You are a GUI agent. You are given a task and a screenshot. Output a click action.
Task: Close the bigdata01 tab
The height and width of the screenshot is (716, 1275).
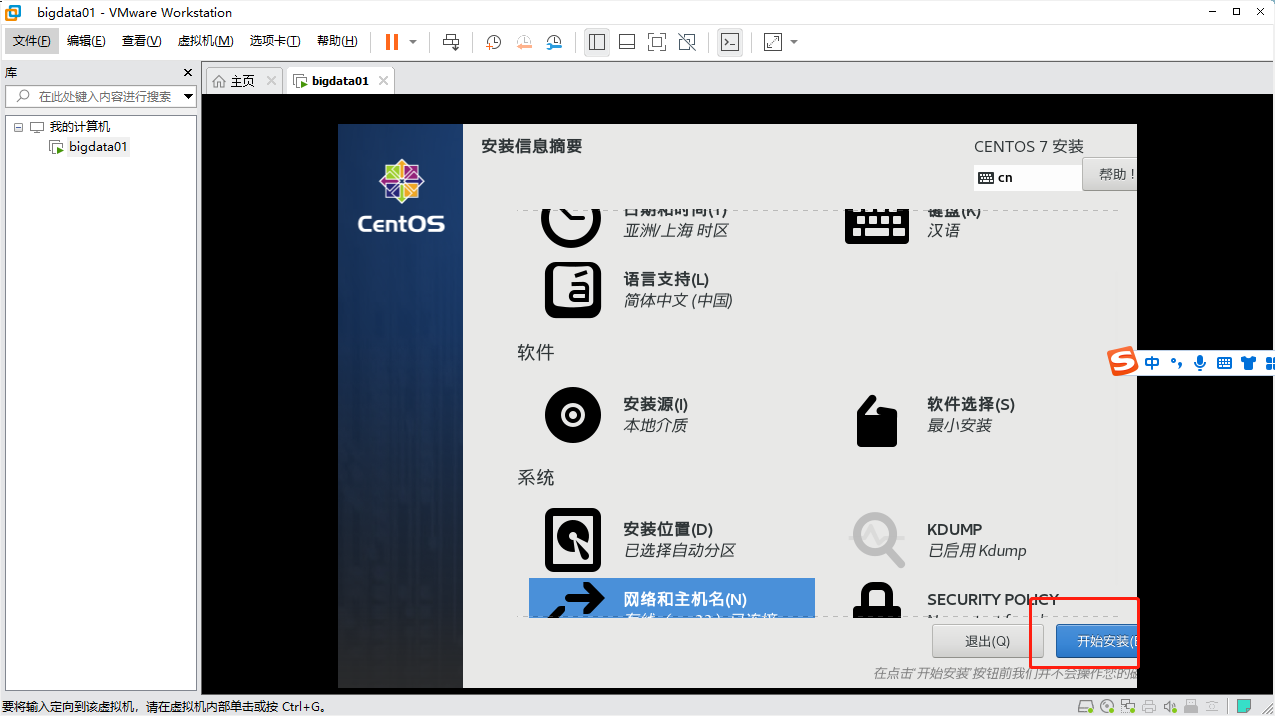pyautogui.click(x=383, y=81)
